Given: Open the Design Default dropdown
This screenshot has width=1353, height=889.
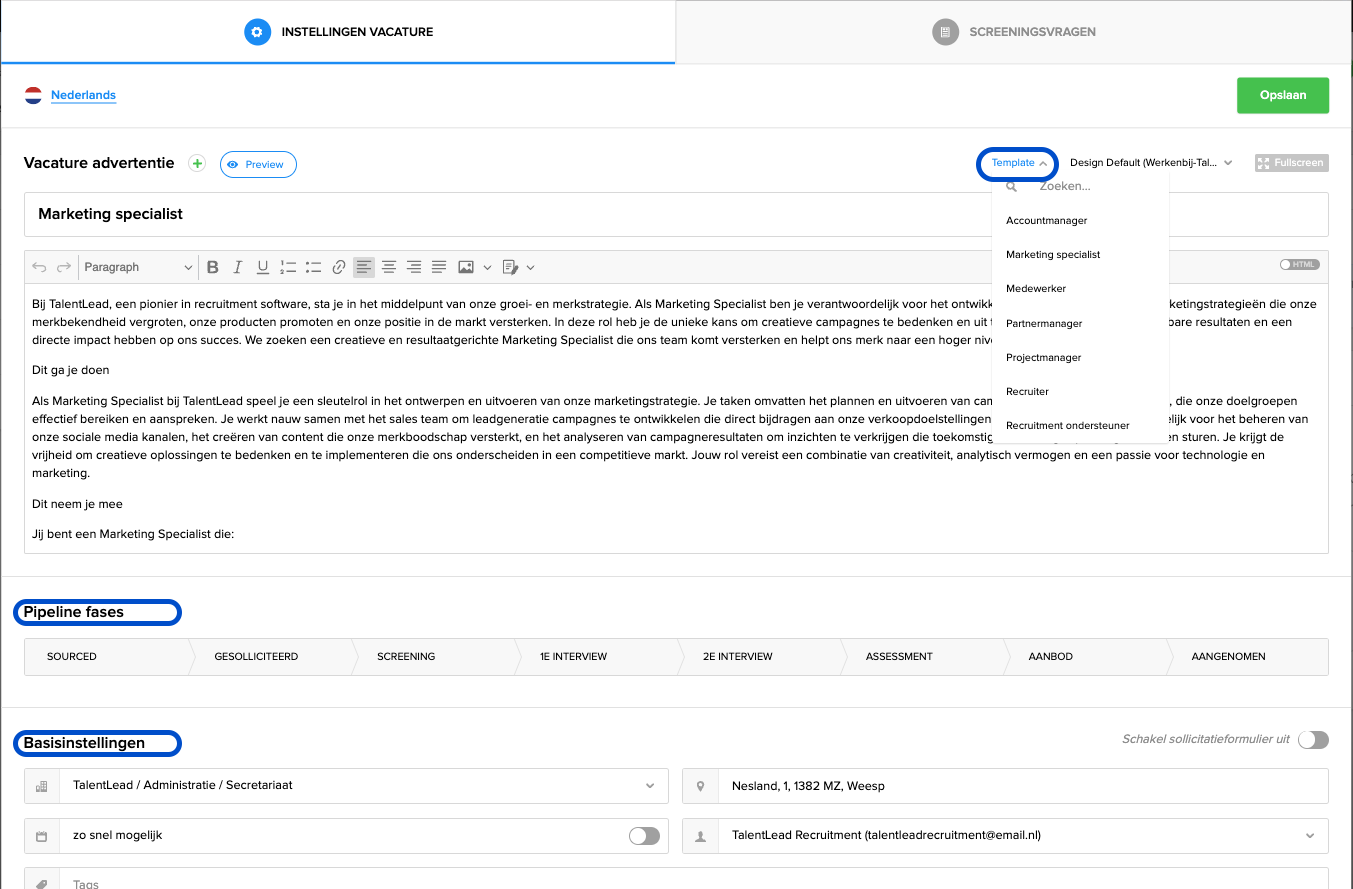Looking at the screenshot, I should (x=1151, y=162).
